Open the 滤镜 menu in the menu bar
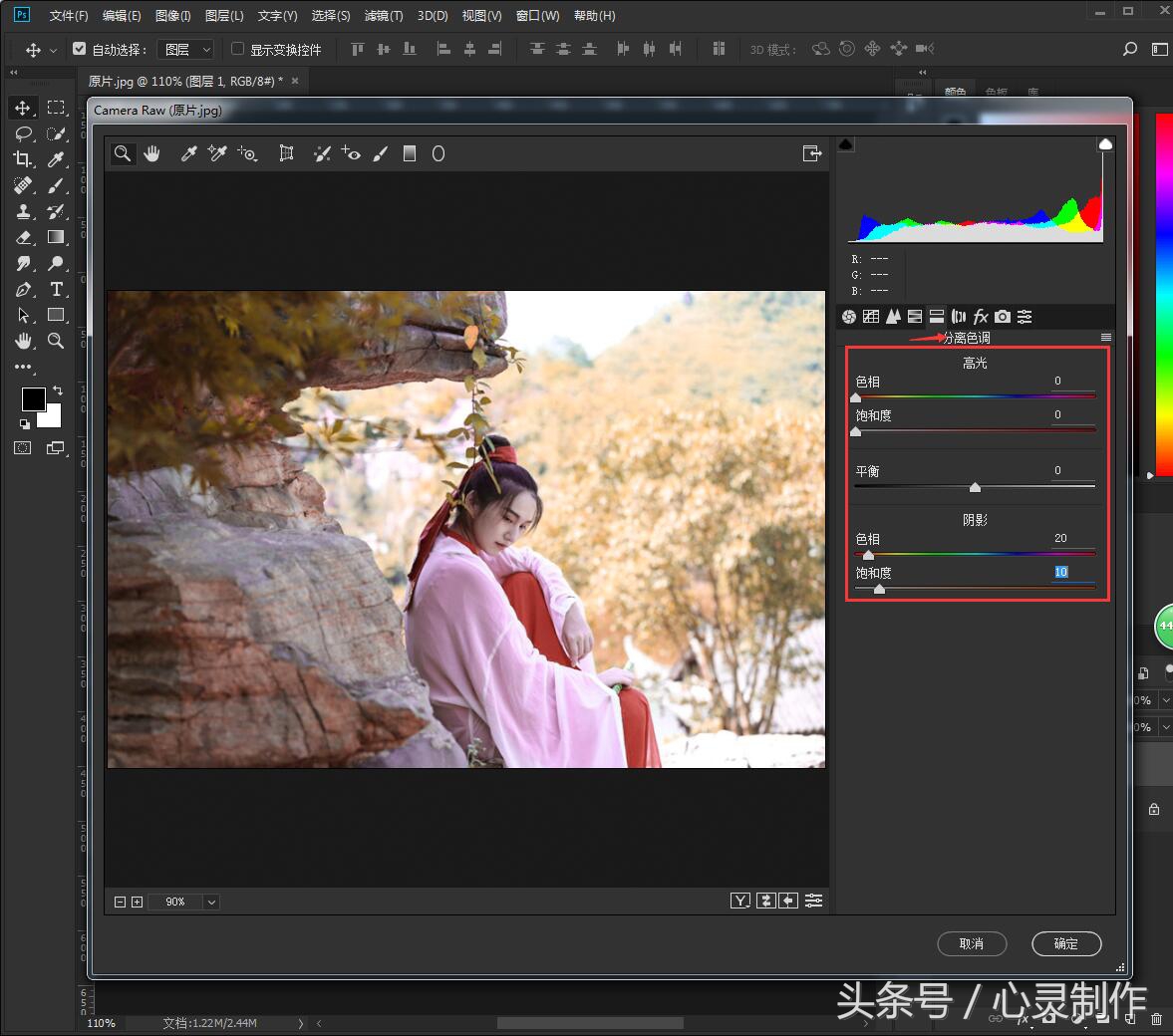 (x=382, y=15)
